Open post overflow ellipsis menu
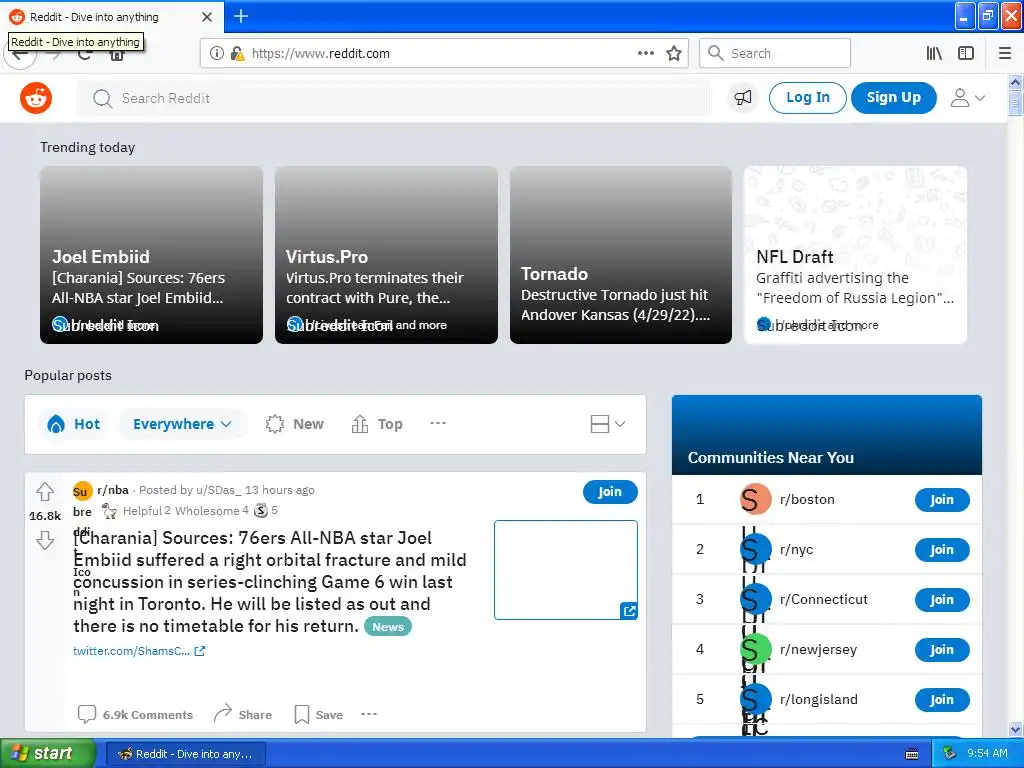1024x768 pixels. point(369,714)
